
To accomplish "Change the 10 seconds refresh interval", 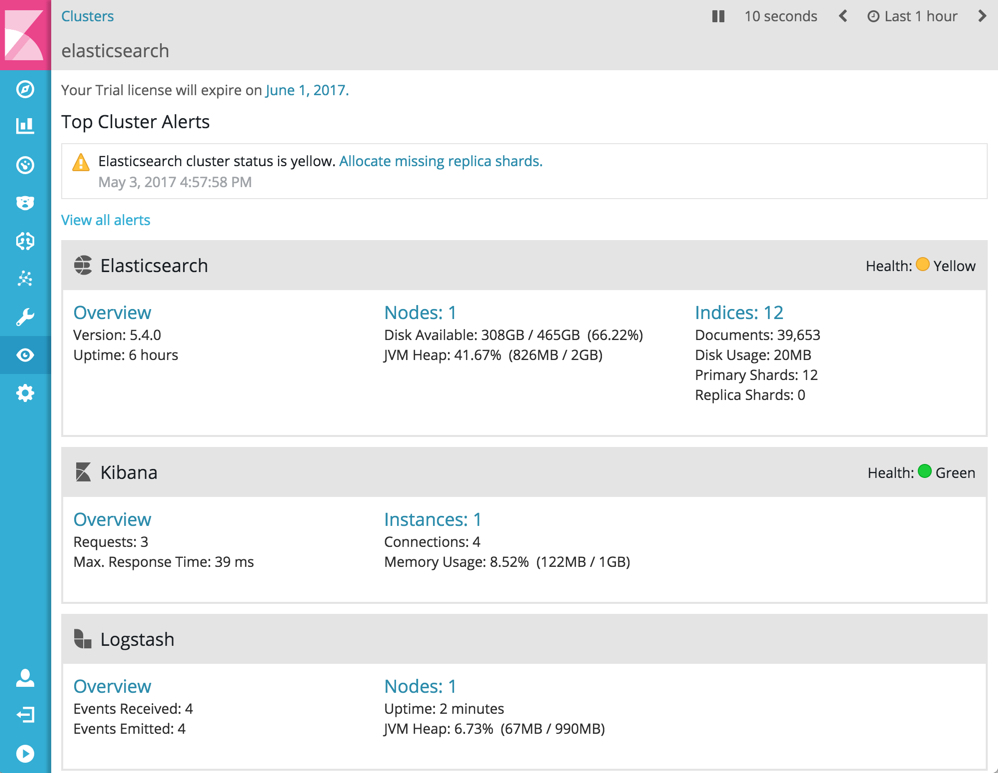I will tap(780, 16).
